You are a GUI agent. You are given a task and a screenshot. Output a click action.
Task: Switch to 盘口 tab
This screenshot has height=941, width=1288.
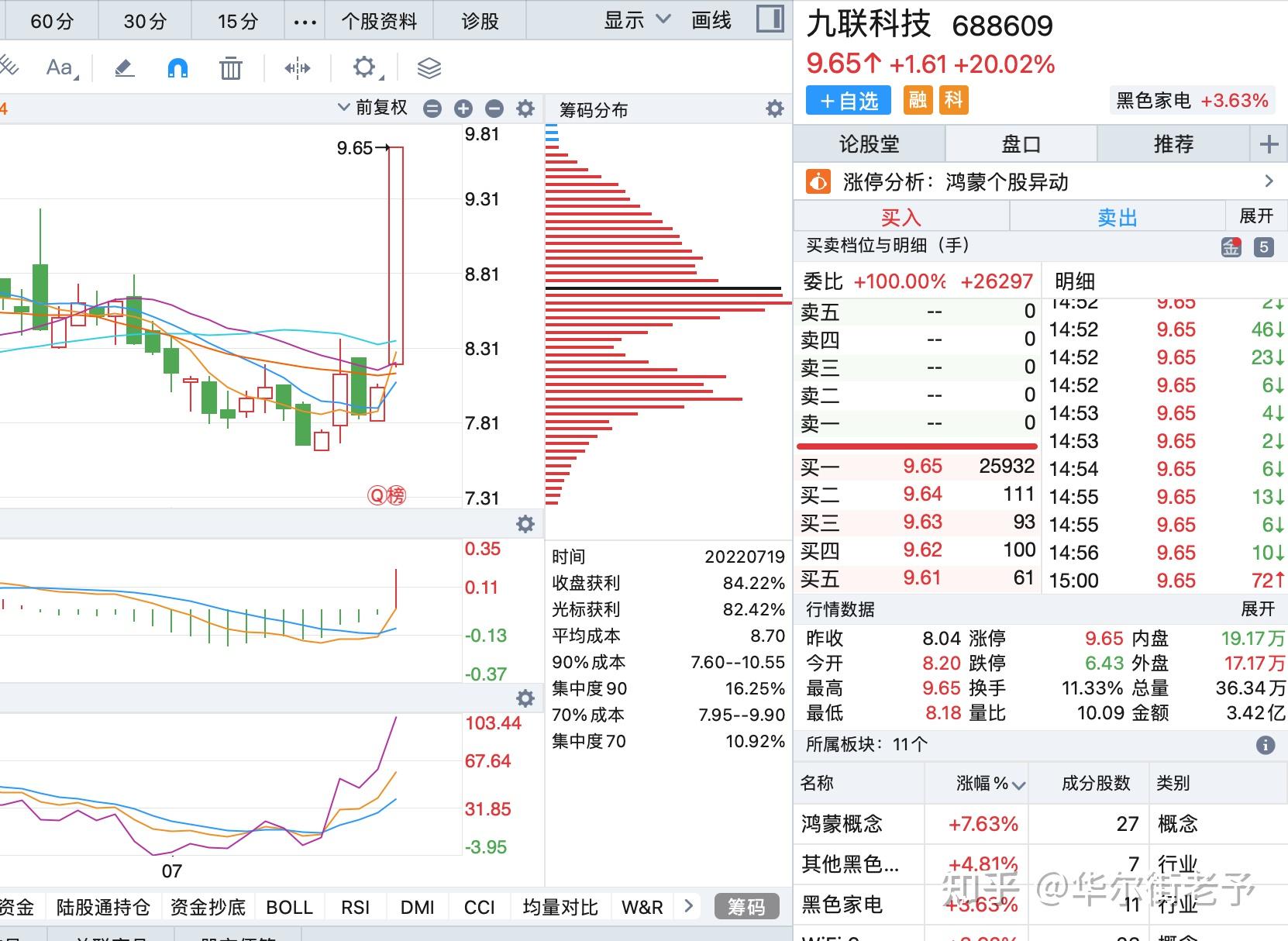click(x=1021, y=144)
